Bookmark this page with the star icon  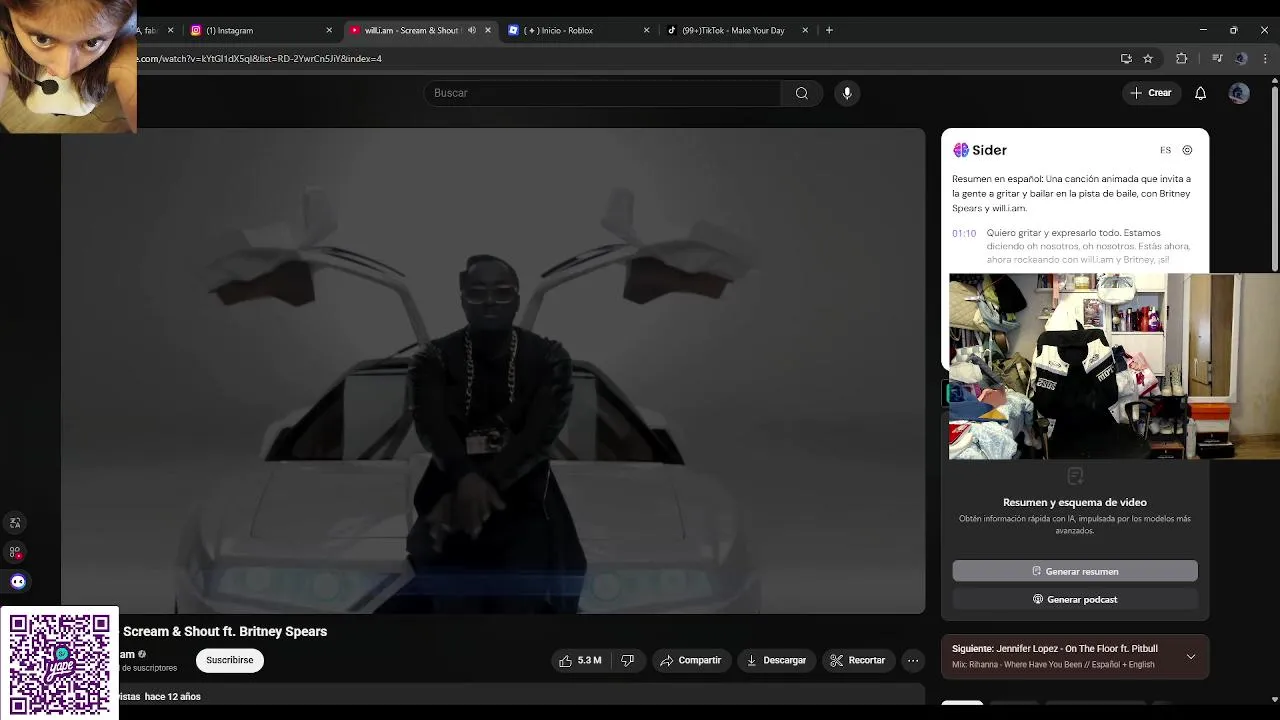pos(1148,59)
